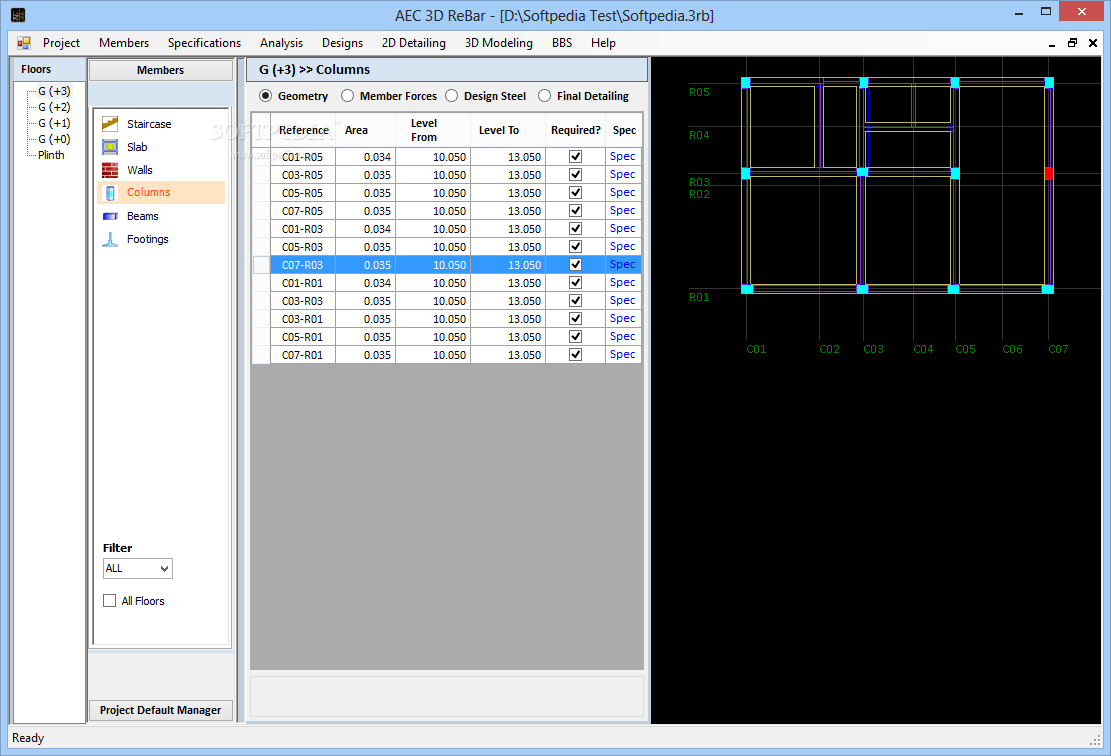Select the Footings member type
Viewport: 1111px width, 756px height.
pos(147,239)
